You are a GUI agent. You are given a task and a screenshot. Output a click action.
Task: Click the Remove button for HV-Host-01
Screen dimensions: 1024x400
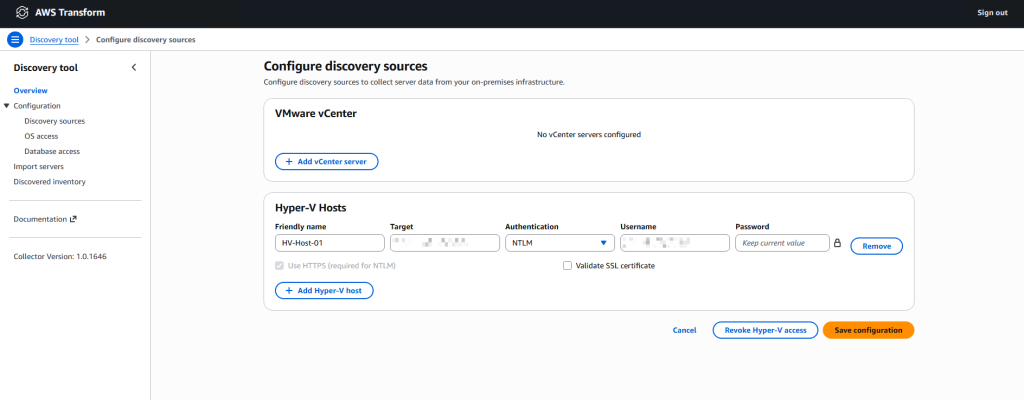click(x=876, y=246)
